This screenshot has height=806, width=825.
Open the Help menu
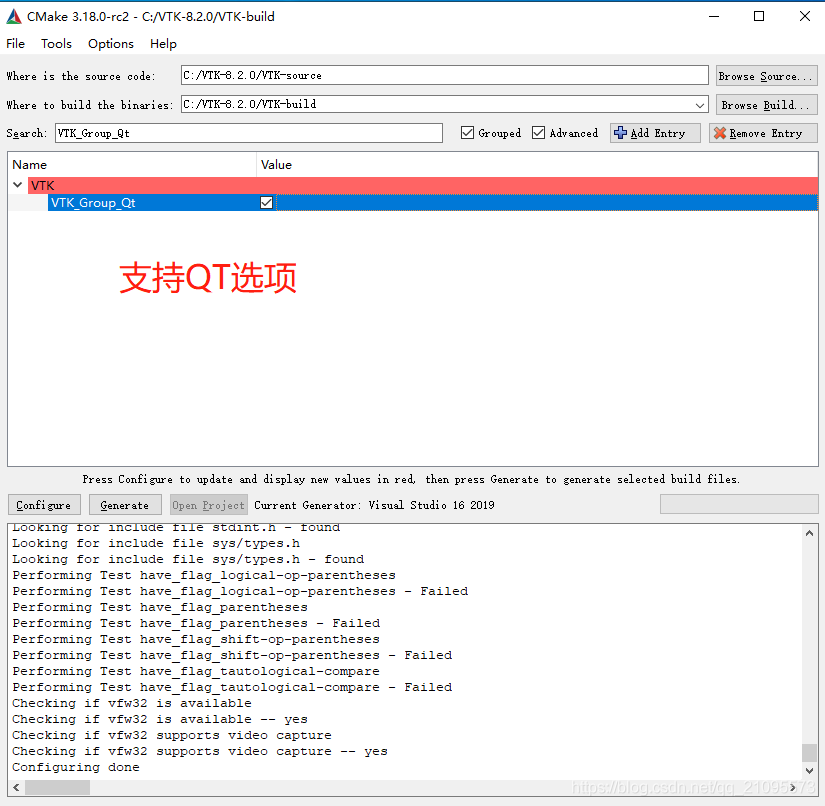(163, 44)
